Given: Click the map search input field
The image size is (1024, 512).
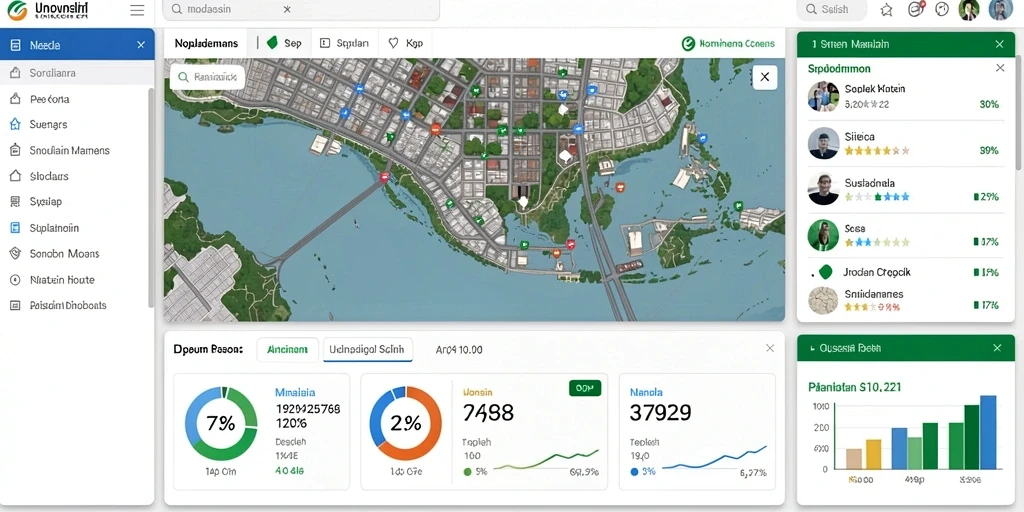Looking at the screenshot, I should tap(208, 77).
